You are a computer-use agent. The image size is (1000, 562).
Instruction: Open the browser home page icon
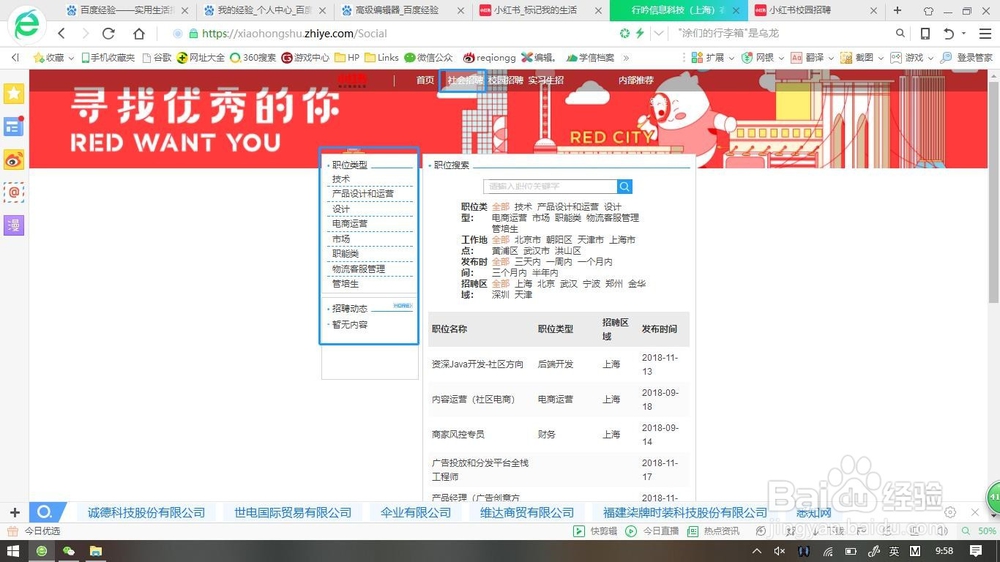(139, 33)
